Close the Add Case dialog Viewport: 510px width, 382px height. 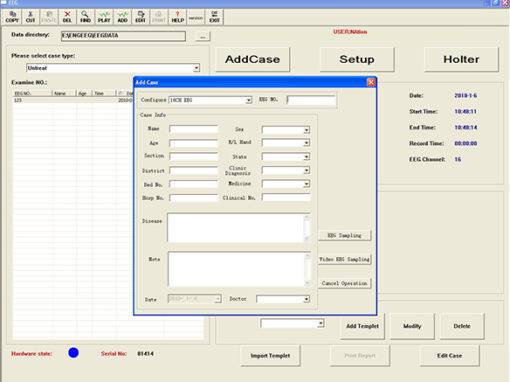pos(371,82)
